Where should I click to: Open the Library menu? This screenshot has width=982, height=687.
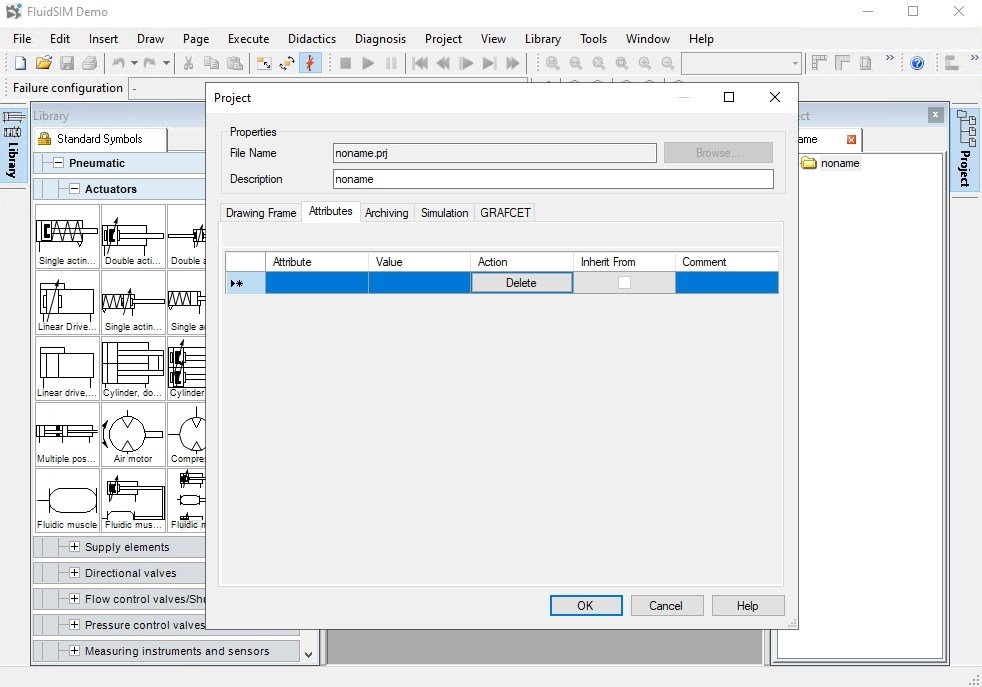[542, 39]
